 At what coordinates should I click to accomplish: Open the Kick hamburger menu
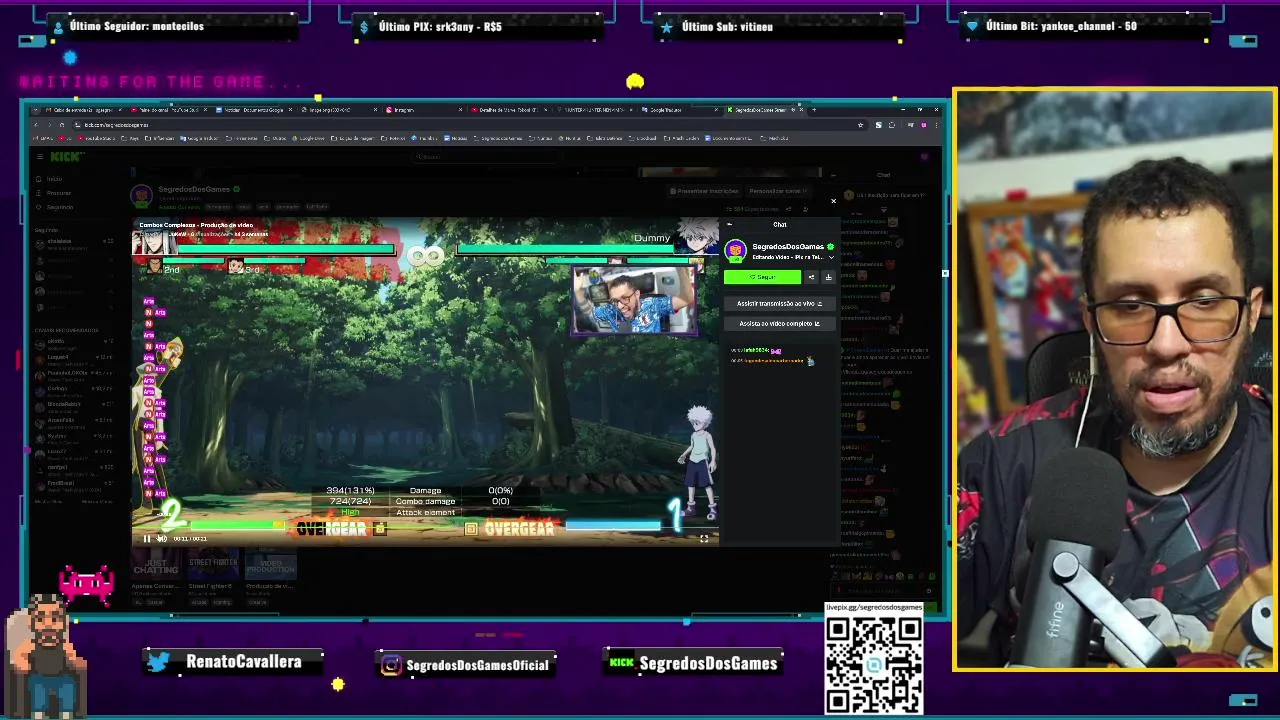click(x=39, y=157)
